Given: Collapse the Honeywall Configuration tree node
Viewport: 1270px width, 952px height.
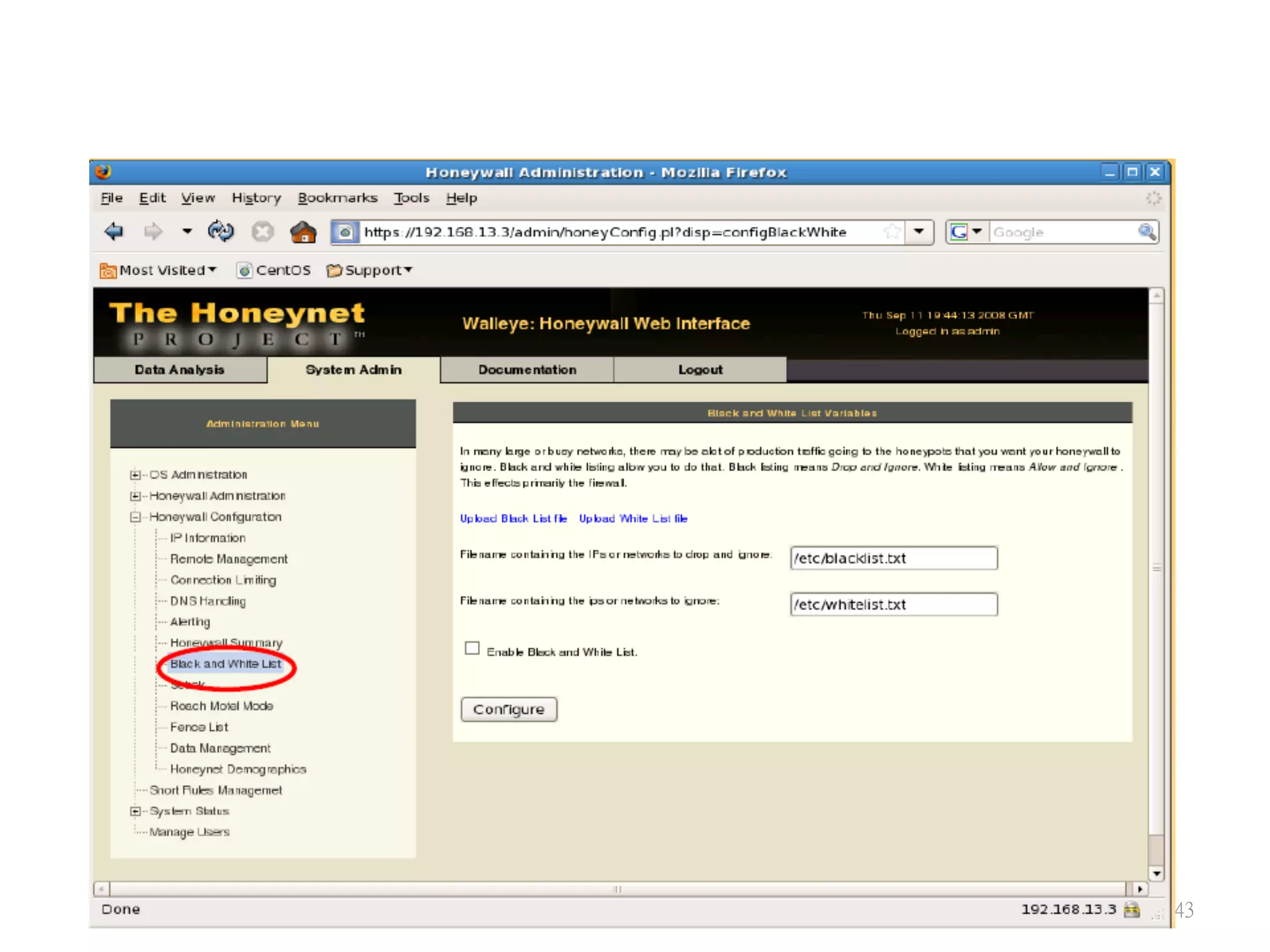Looking at the screenshot, I should 135,517.
